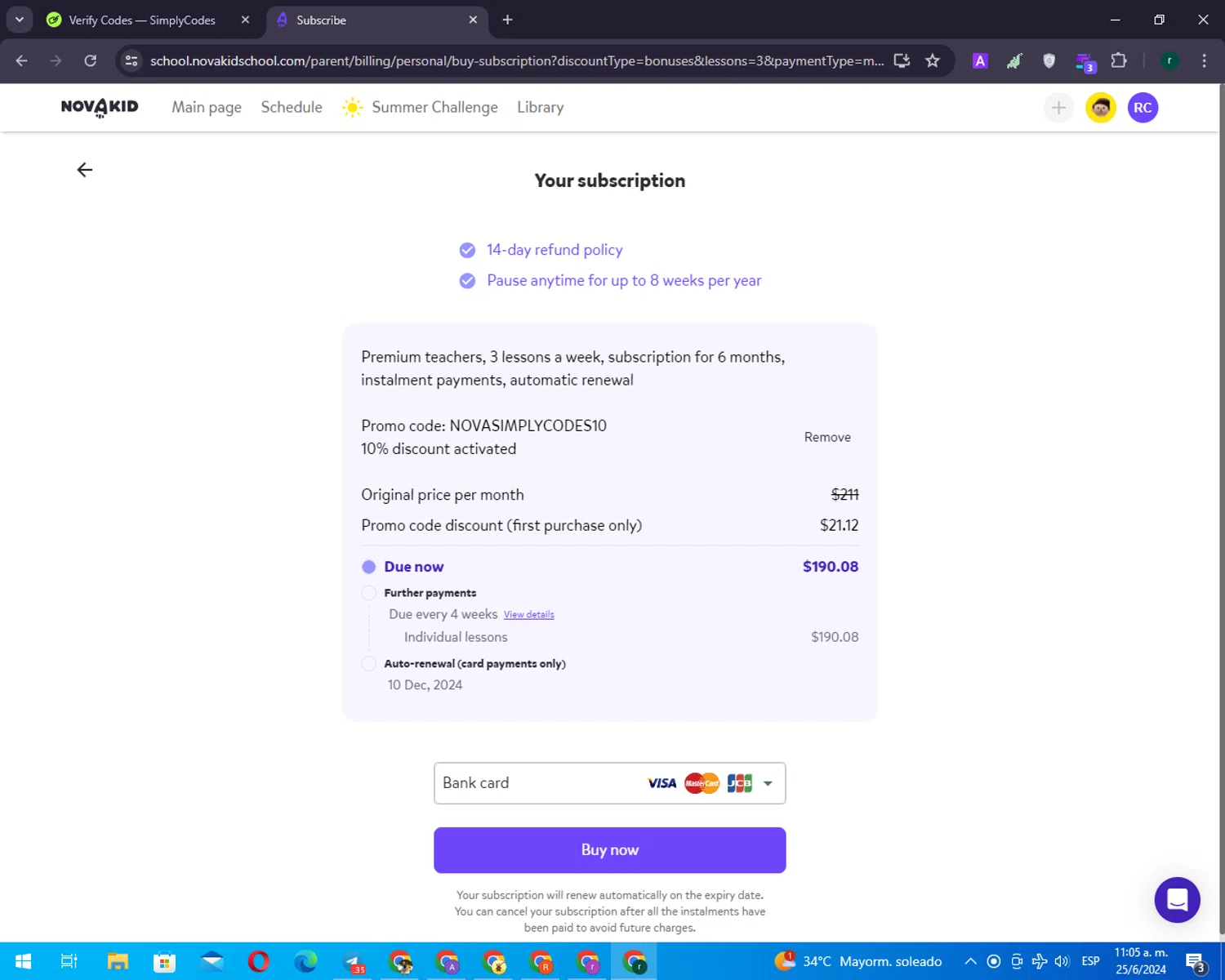Select the Further payments step indicator
The height and width of the screenshot is (980, 1225).
pyautogui.click(x=369, y=593)
